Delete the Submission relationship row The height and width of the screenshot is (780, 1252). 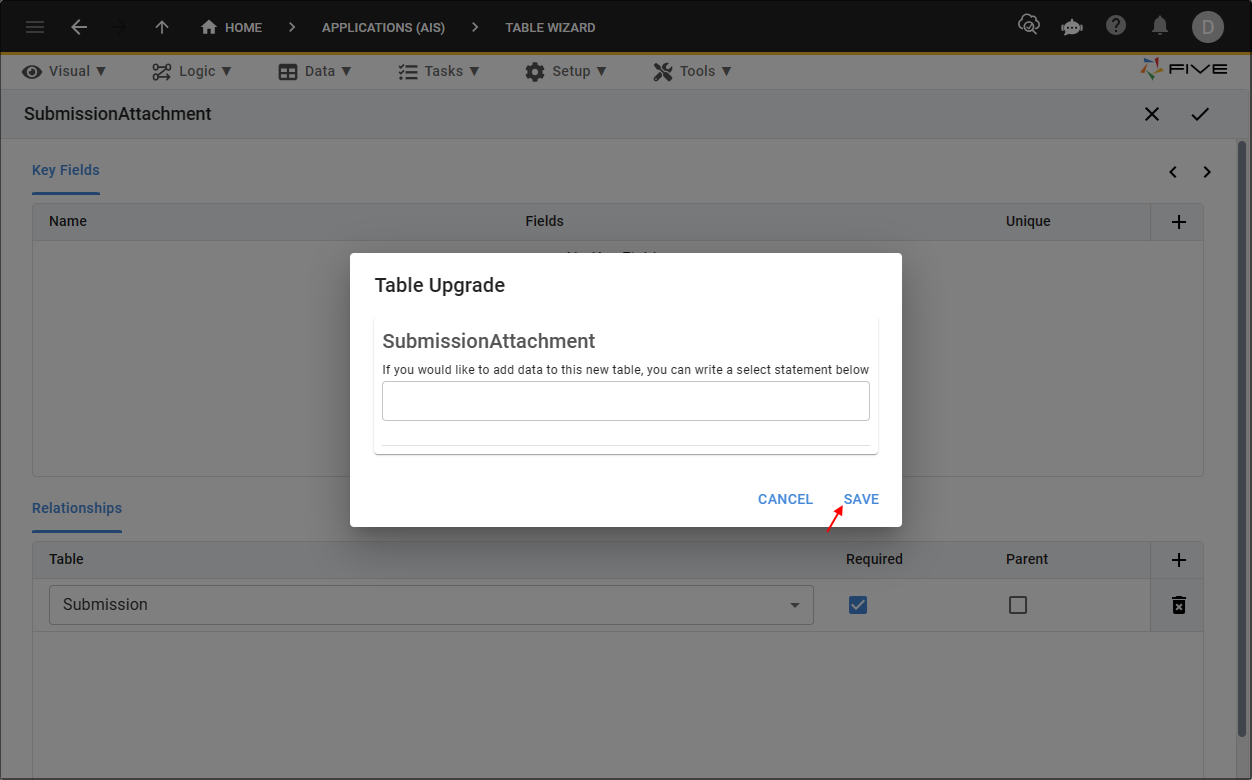[x=1178, y=605]
